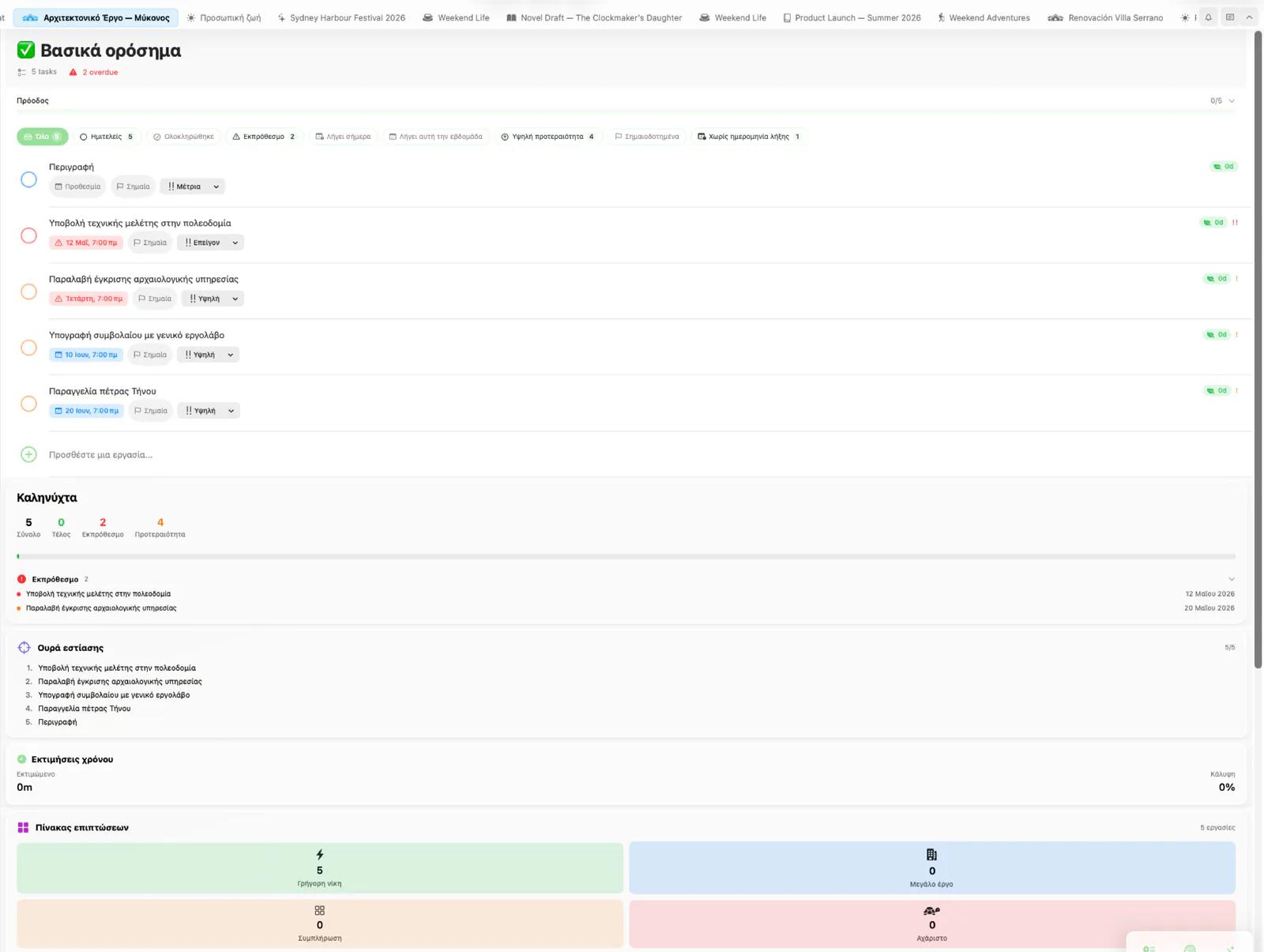Click Σημαία flag on Υπογραφή συμβολαίου task
Image resolution: width=1264 pixels, height=952 pixels.
[150, 355]
